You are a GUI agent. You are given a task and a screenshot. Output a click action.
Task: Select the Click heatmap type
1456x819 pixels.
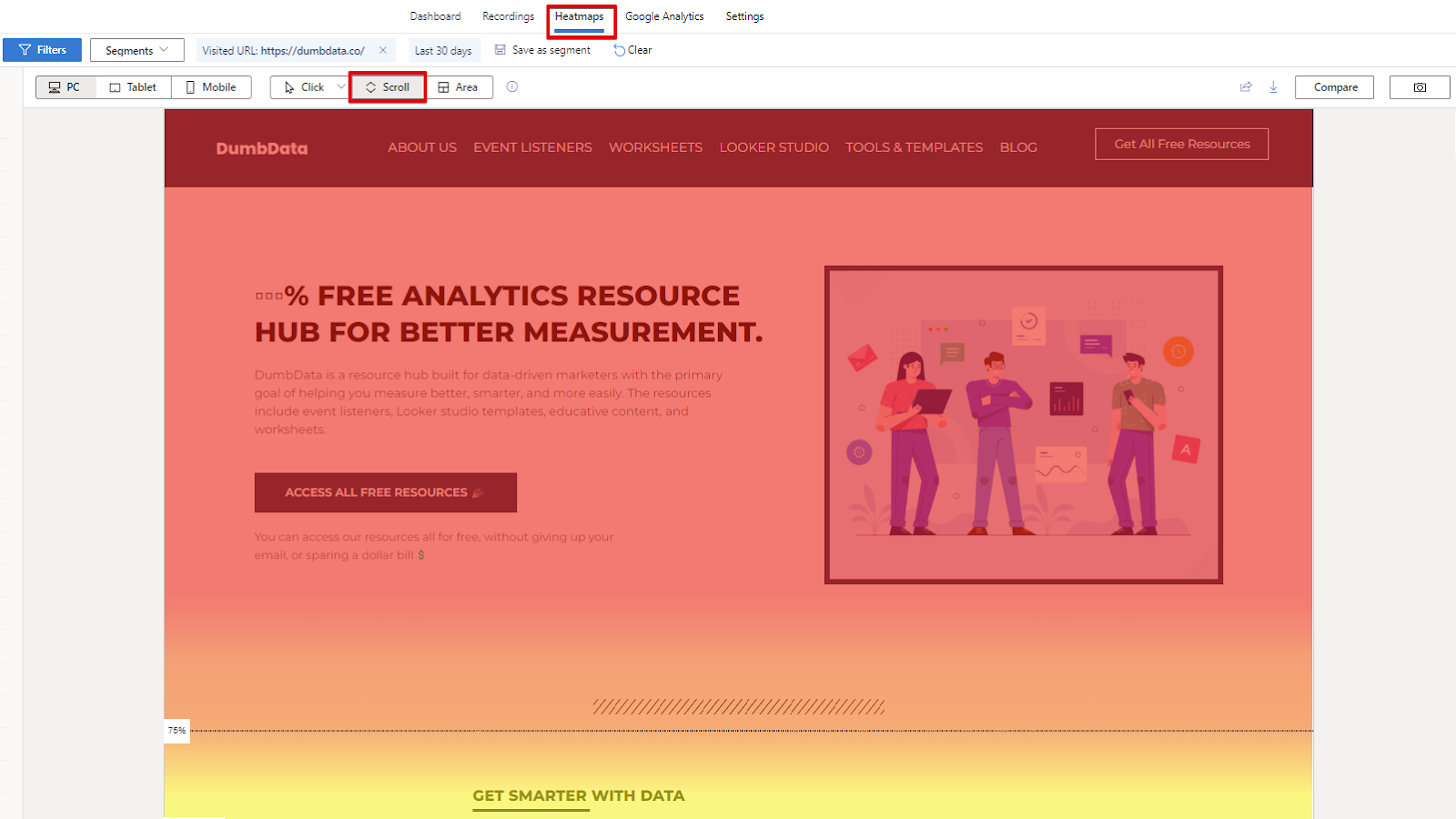(x=304, y=87)
